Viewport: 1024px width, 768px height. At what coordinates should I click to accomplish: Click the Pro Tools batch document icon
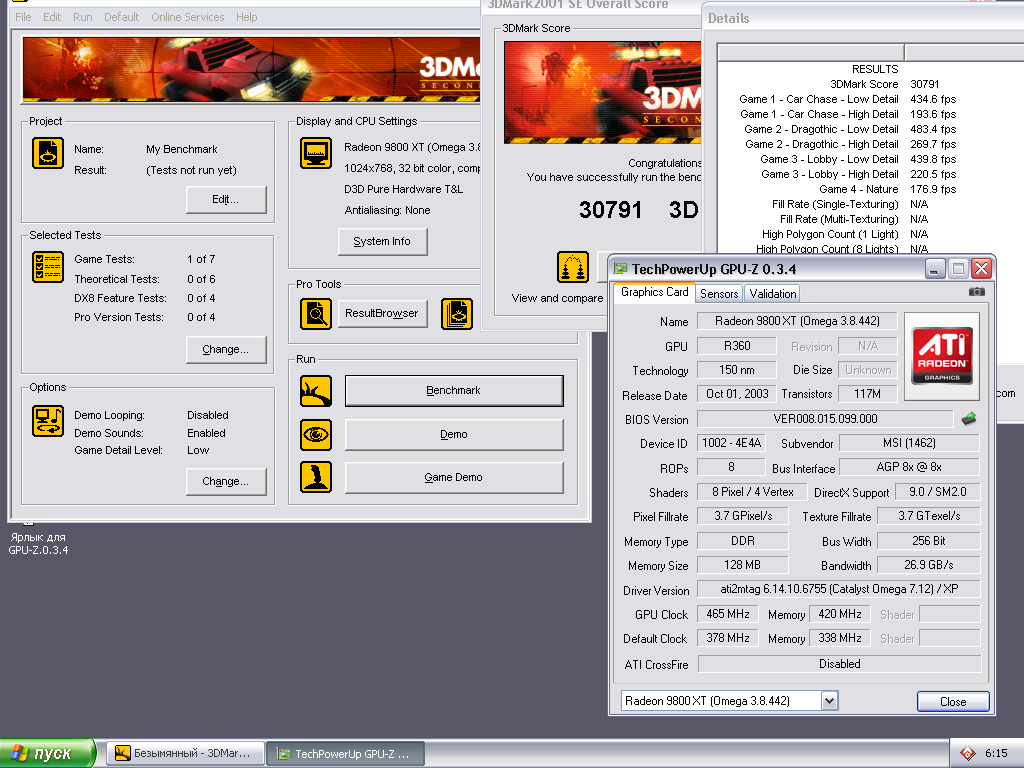[457, 313]
